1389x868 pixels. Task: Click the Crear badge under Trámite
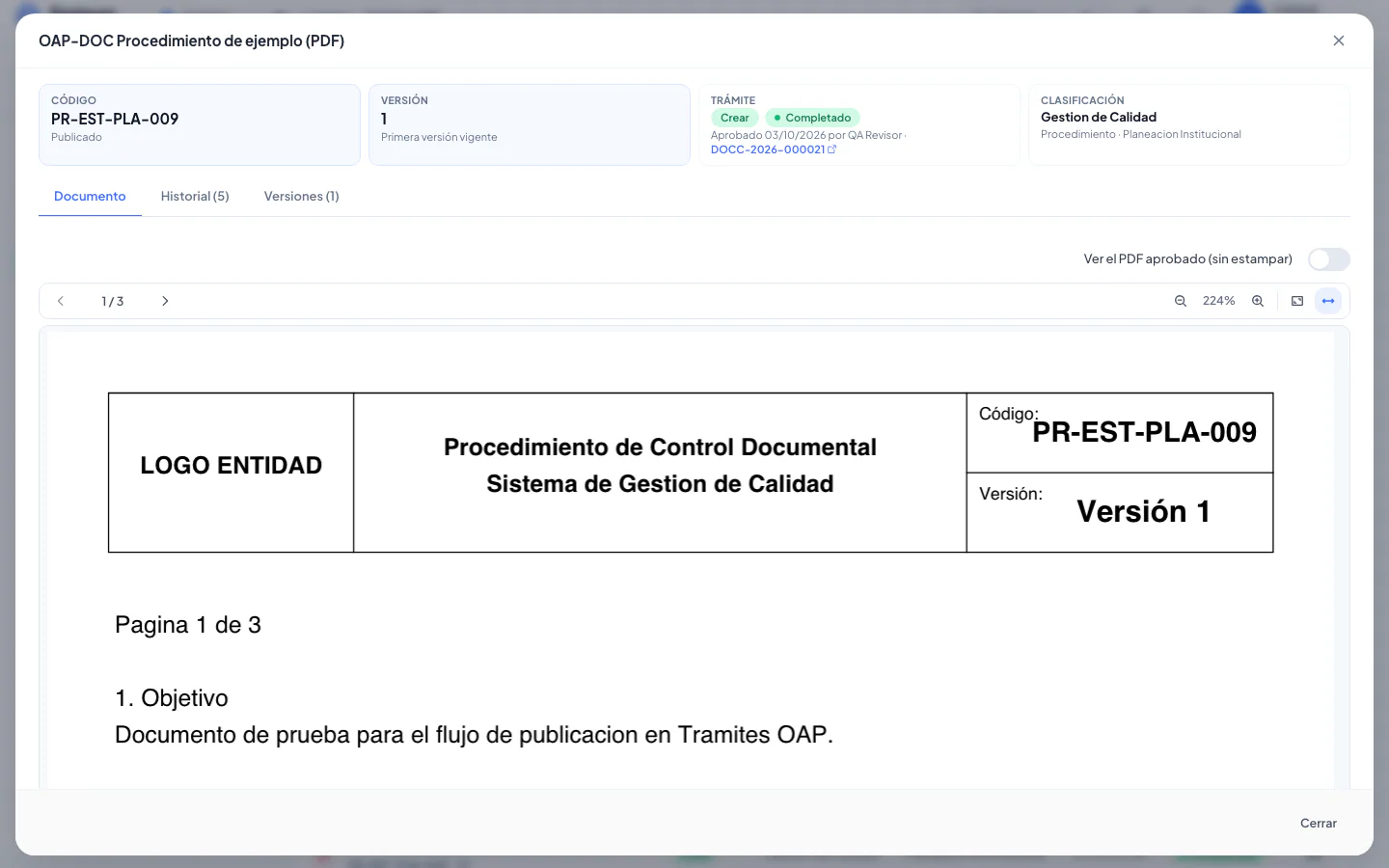[734, 118]
